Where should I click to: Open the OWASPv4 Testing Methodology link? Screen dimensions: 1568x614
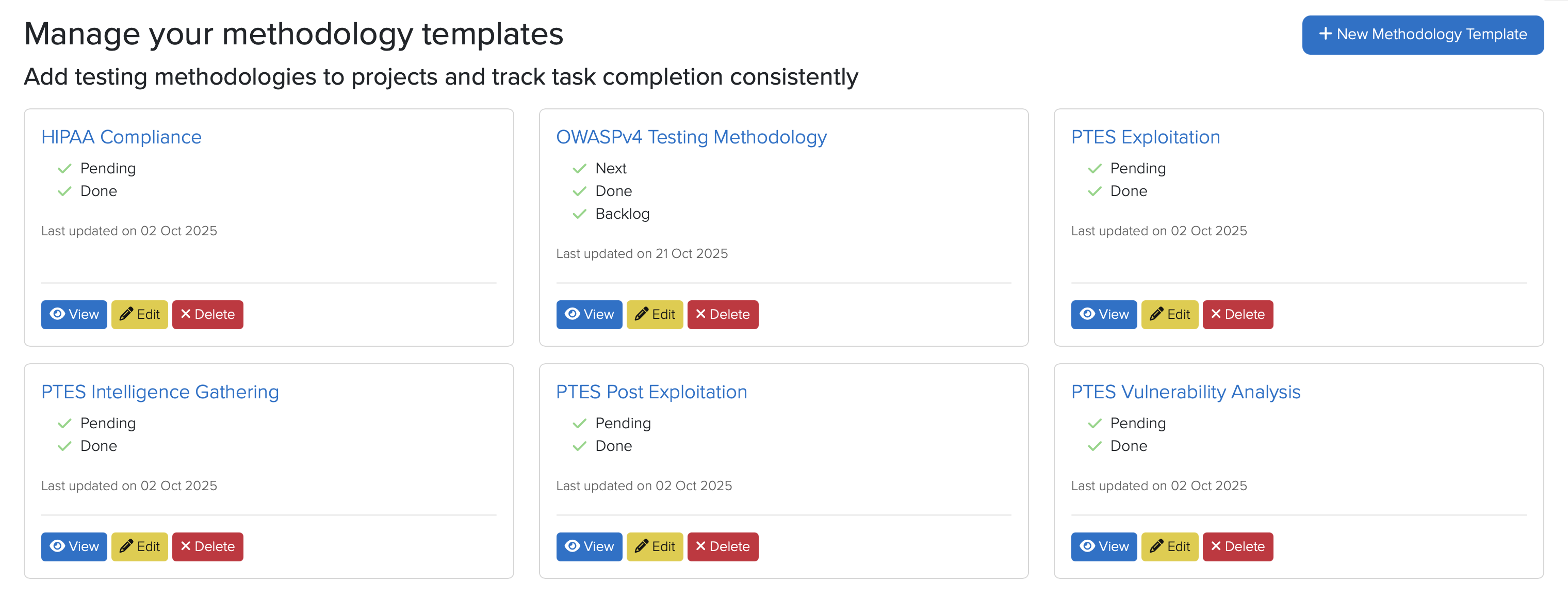point(691,137)
